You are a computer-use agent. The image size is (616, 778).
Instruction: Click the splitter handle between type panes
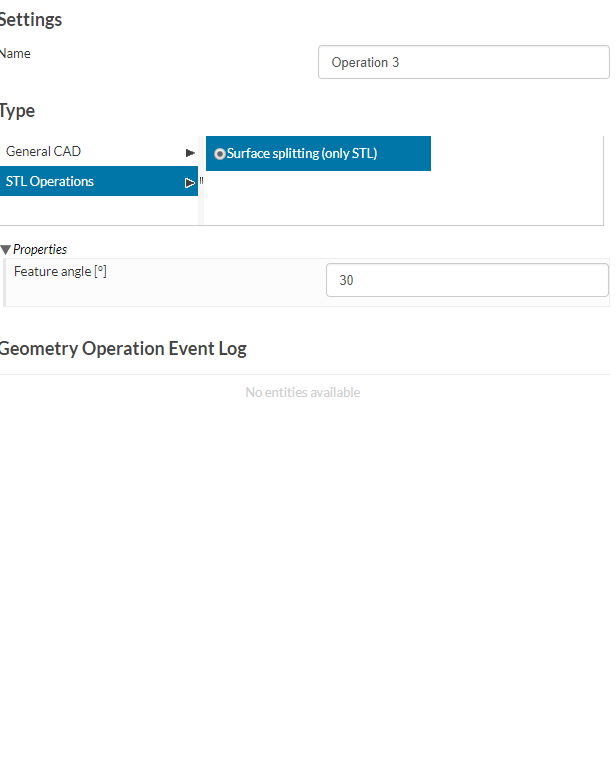point(201,181)
